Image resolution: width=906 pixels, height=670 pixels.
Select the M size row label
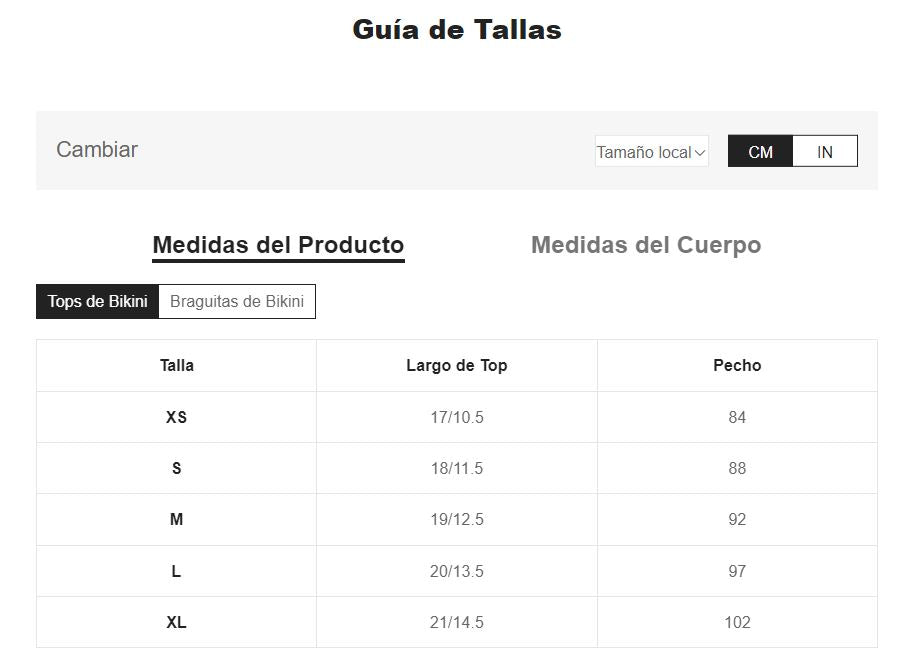(x=177, y=519)
